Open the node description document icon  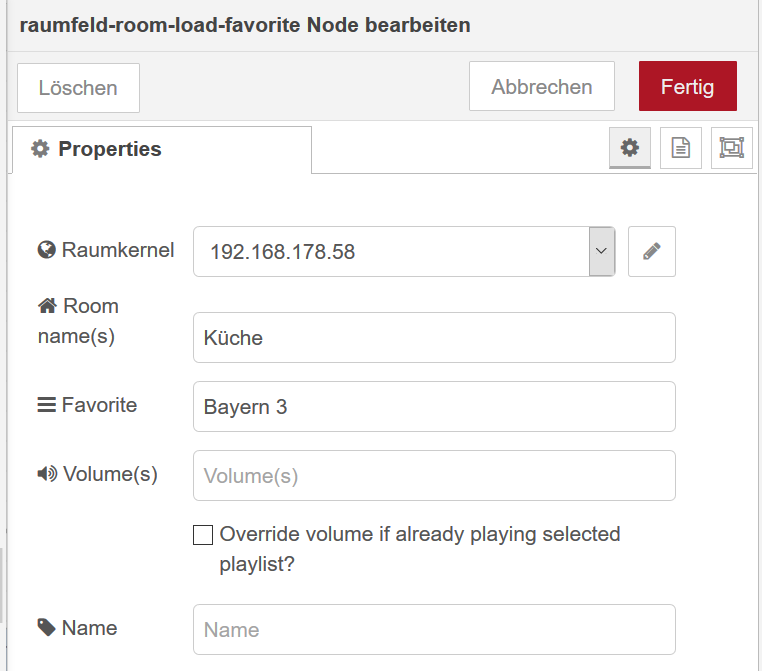pos(680,148)
